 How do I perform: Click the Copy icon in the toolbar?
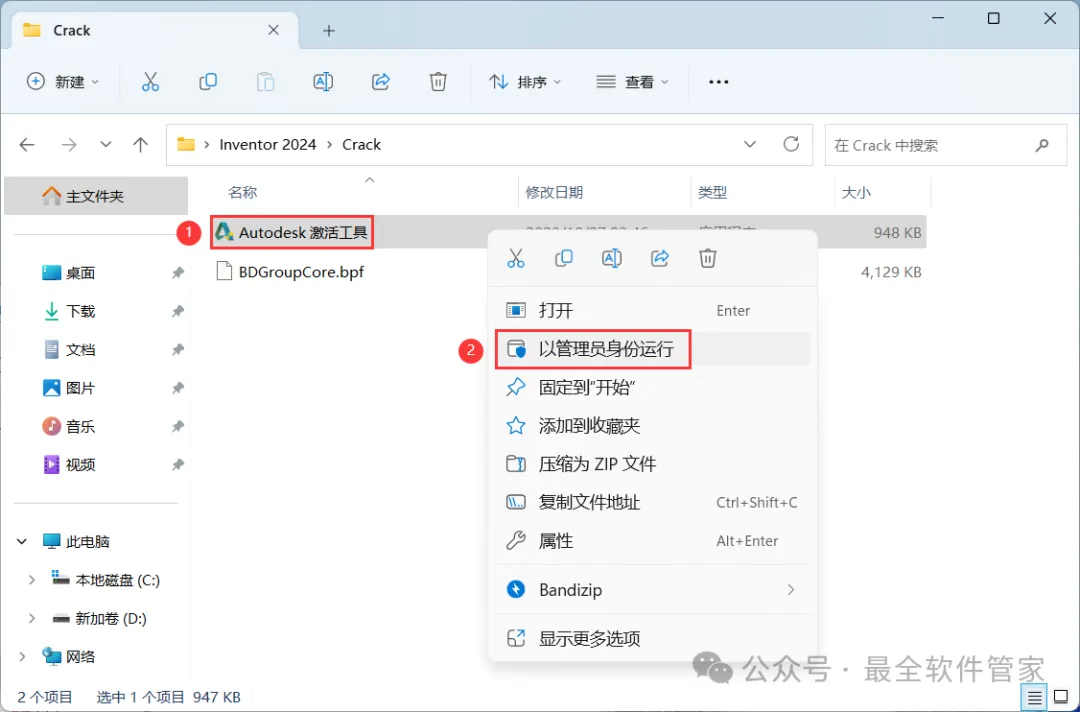pyautogui.click(x=208, y=82)
